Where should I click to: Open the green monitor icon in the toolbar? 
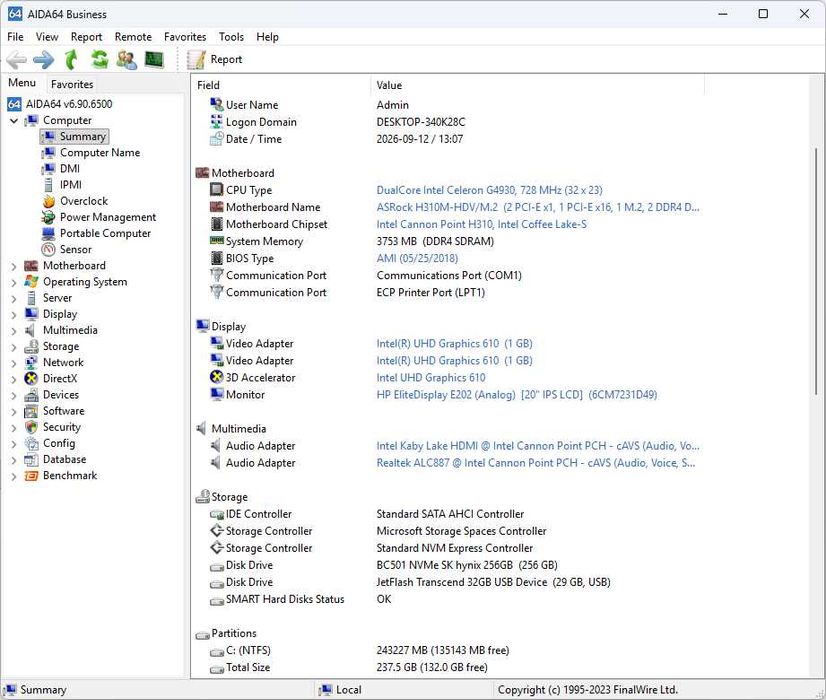point(154,60)
